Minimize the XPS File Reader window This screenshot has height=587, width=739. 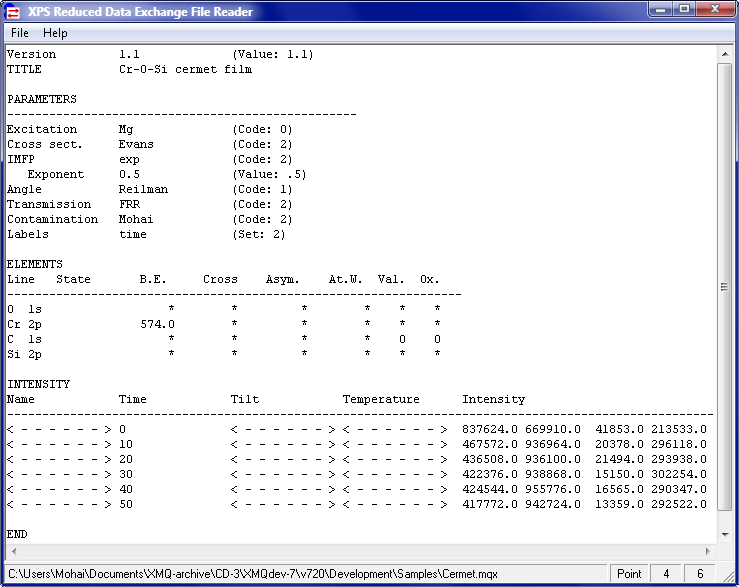coord(659,10)
